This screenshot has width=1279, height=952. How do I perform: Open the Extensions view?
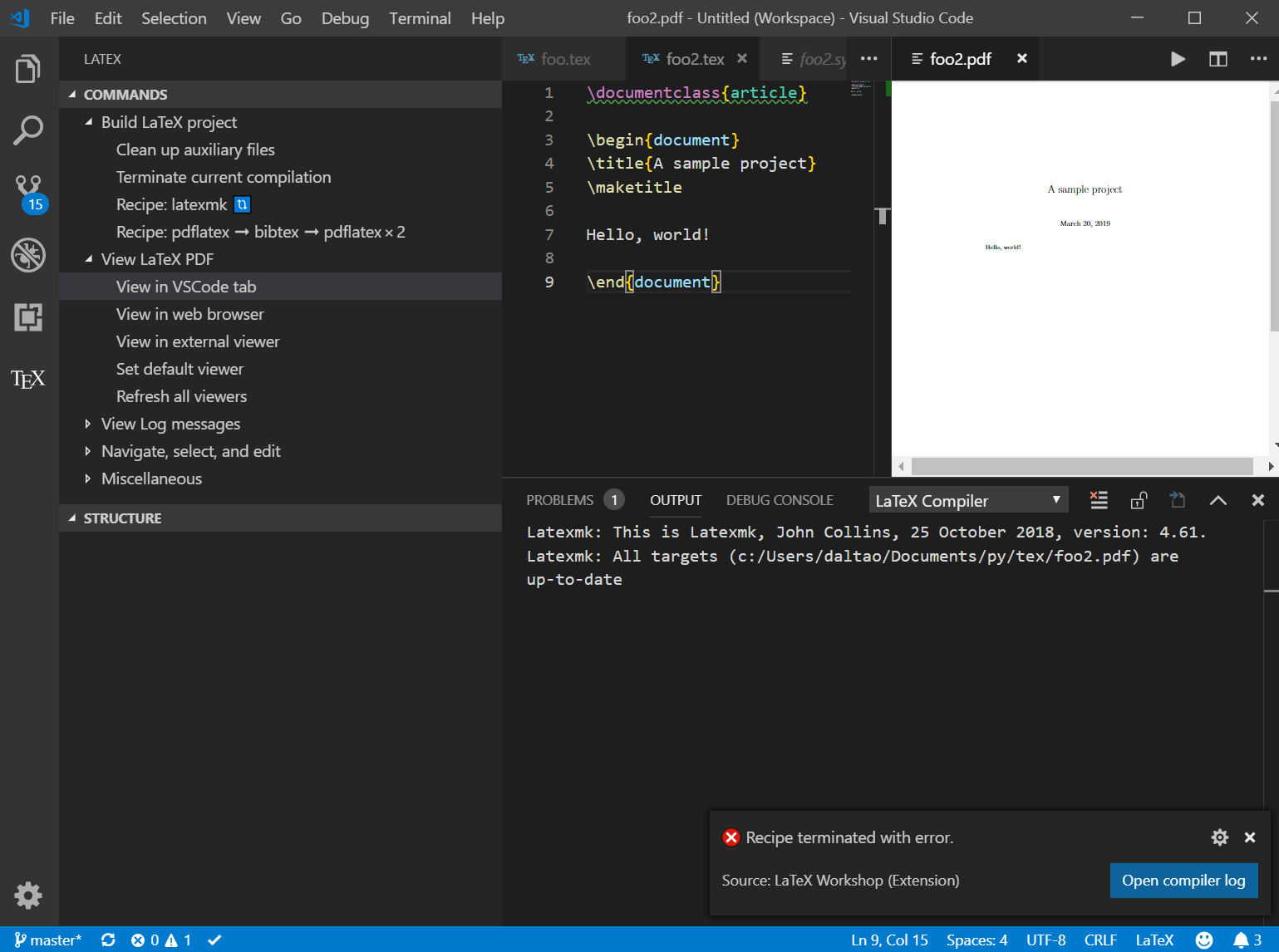pyautogui.click(x=27, y=317)
